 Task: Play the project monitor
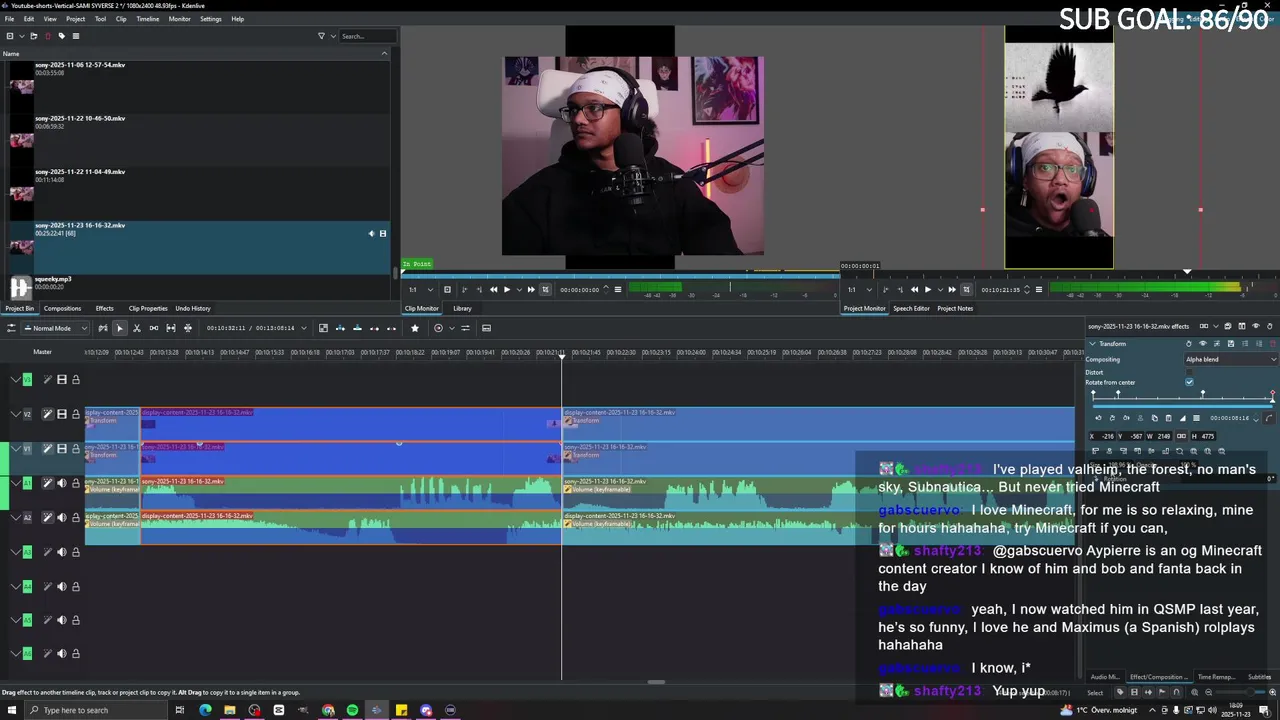point(927,290)
